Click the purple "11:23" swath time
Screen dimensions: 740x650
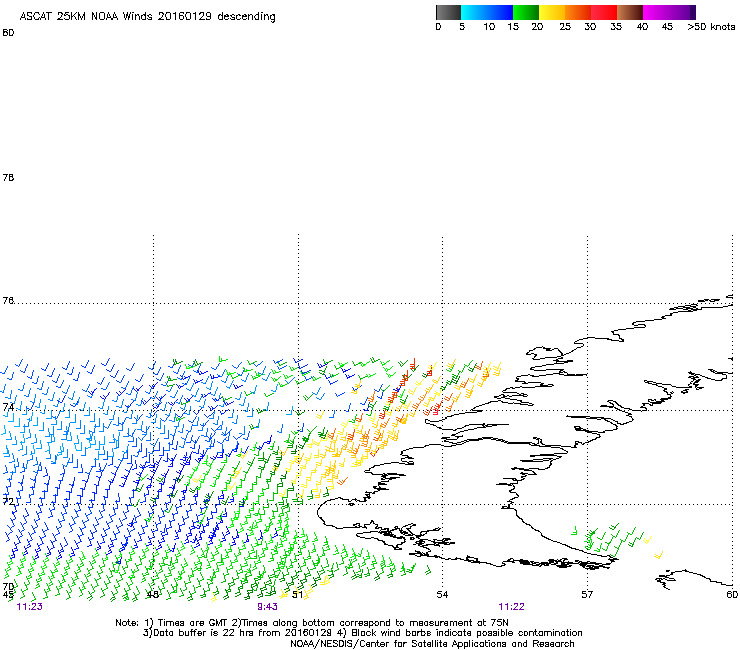[29, 607]
